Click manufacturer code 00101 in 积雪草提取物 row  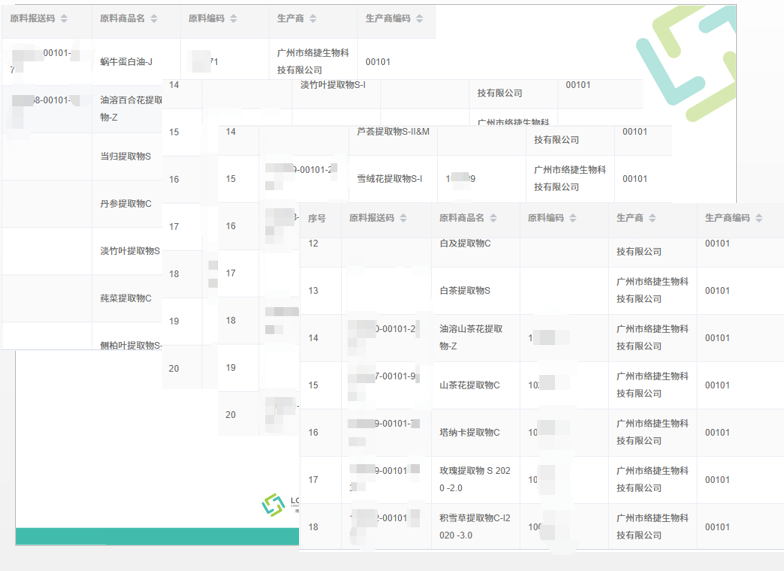point(717,527)
